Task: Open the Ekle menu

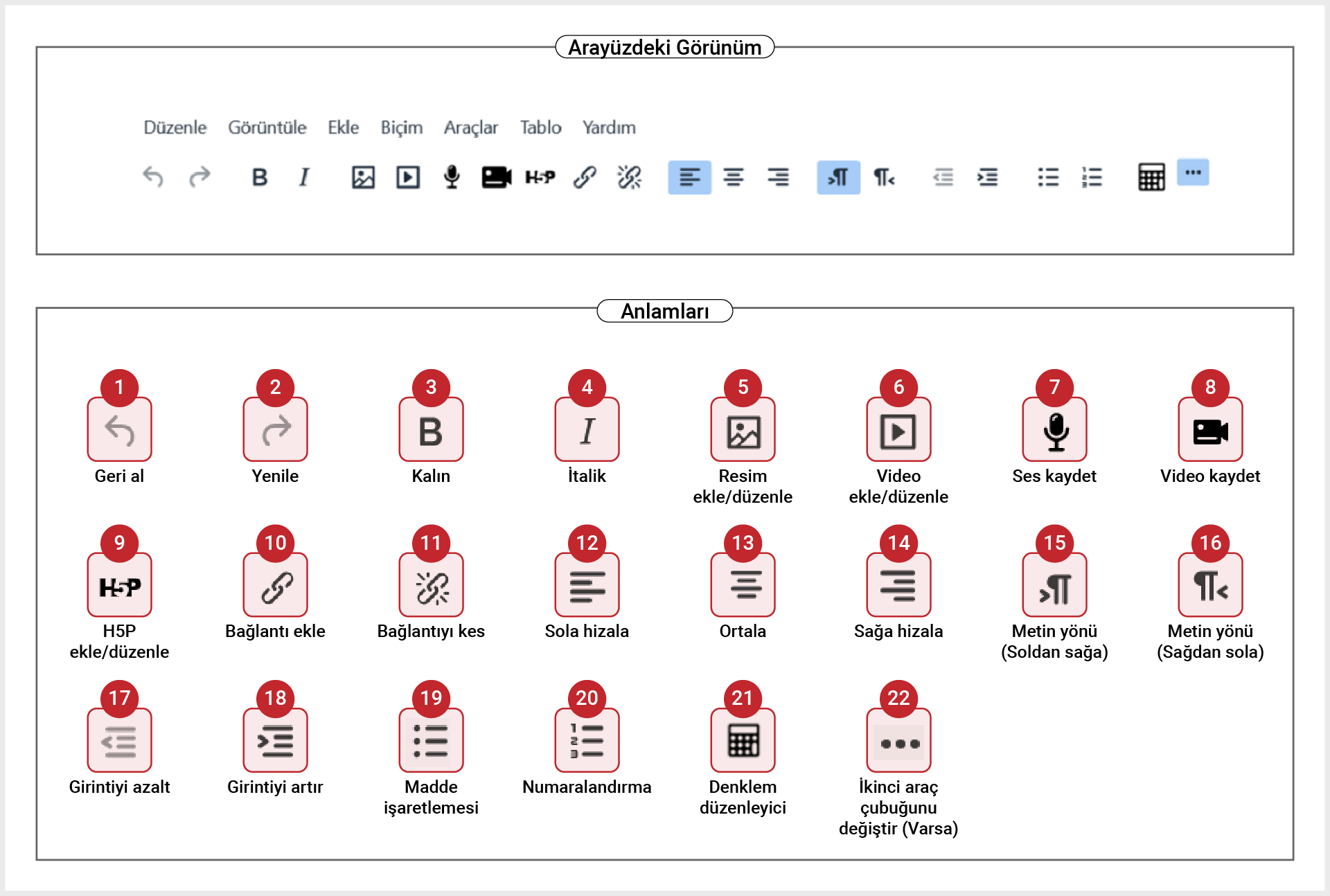Action: tap(344, 127)
